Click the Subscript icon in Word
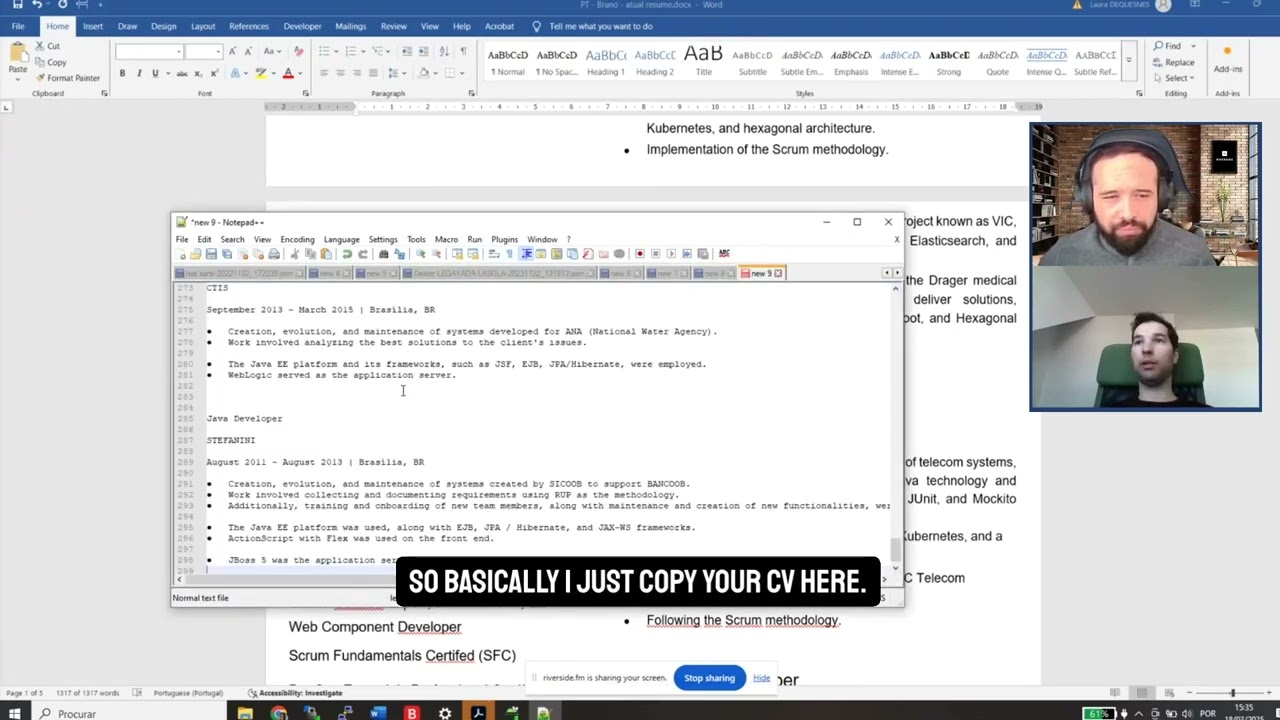 tap(199, 73)
